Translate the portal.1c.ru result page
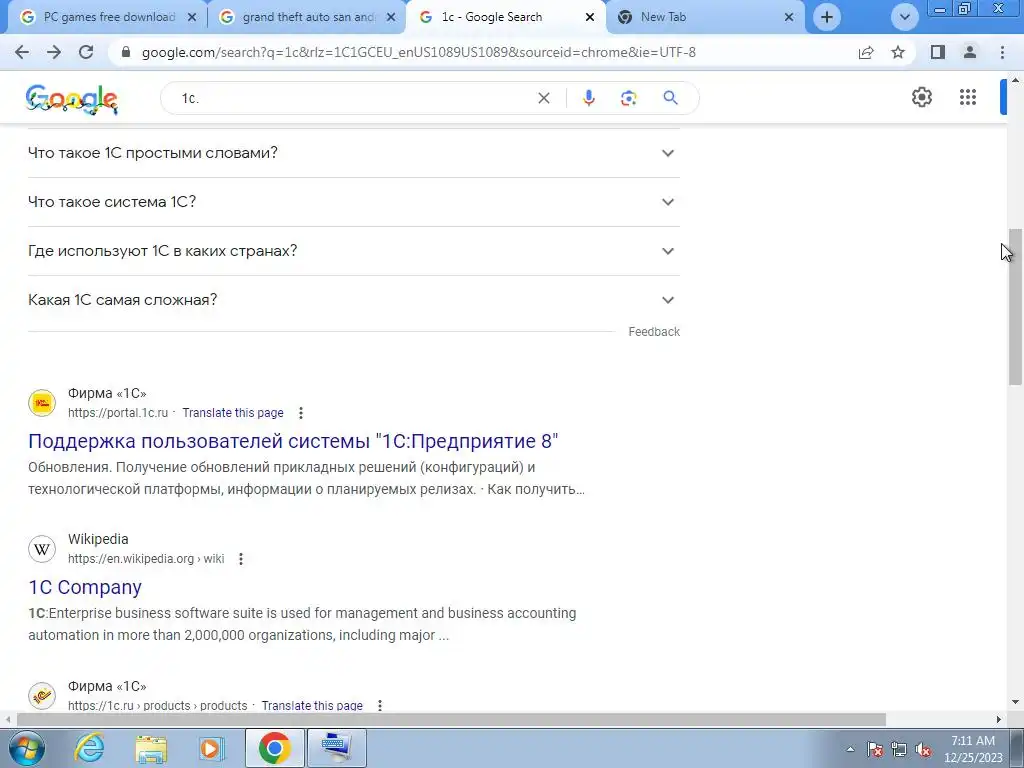 [x=232, y=413]
